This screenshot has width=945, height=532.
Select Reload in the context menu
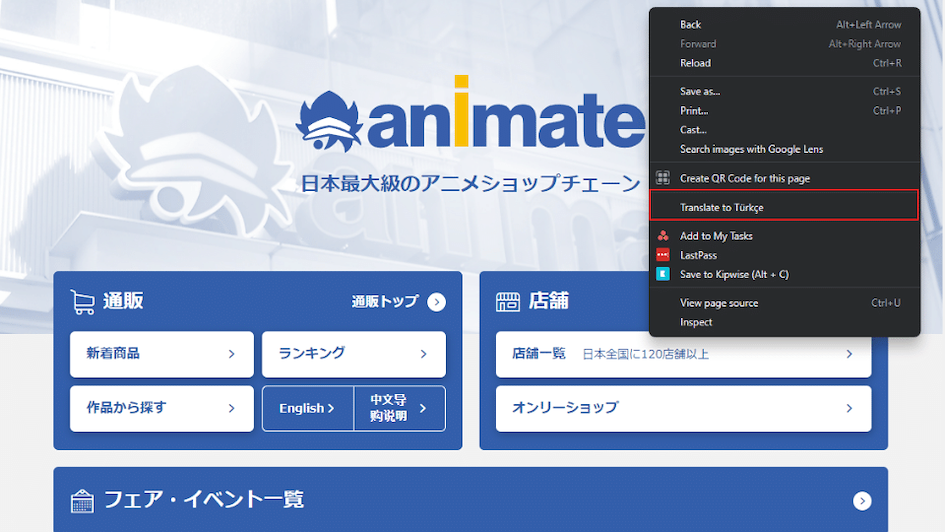tap(785, 63)
